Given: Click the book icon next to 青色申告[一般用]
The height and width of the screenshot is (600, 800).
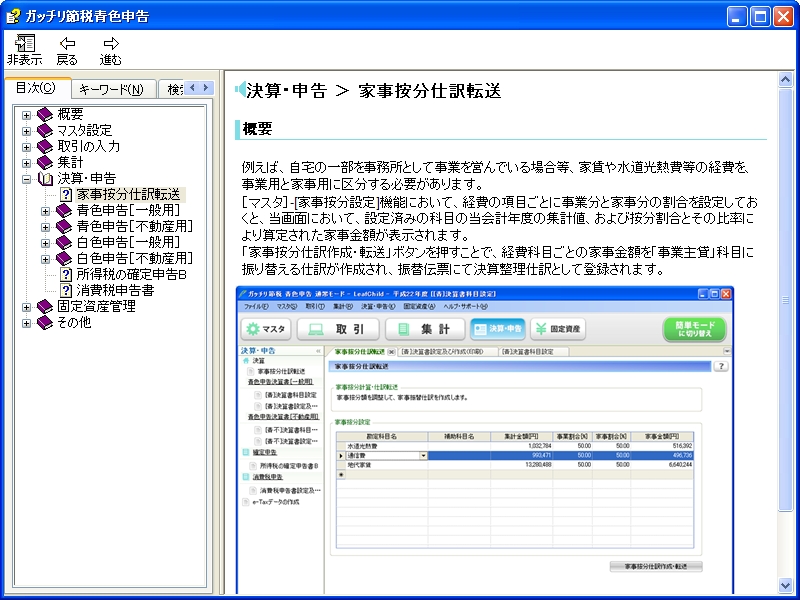Looking at the screenshot, I should pos(64,210).
